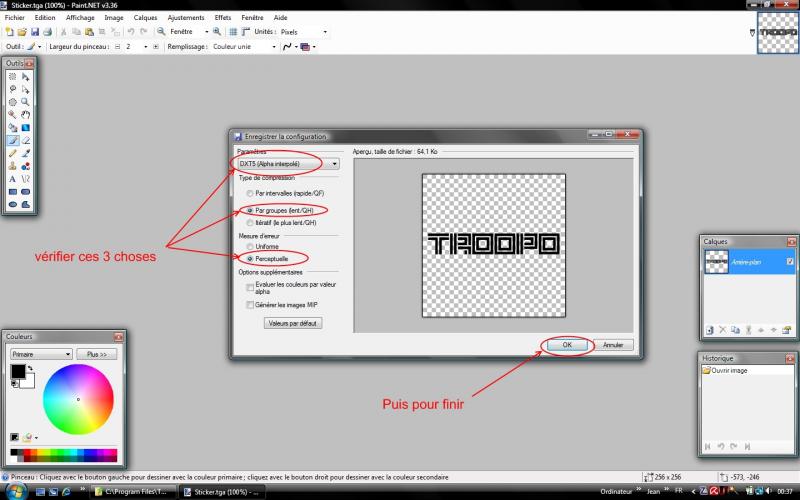Image resolution: width=800 pixels, height=500 pixels.
Task: Select the Paint Bucket tool
Action: click(13, 128)
